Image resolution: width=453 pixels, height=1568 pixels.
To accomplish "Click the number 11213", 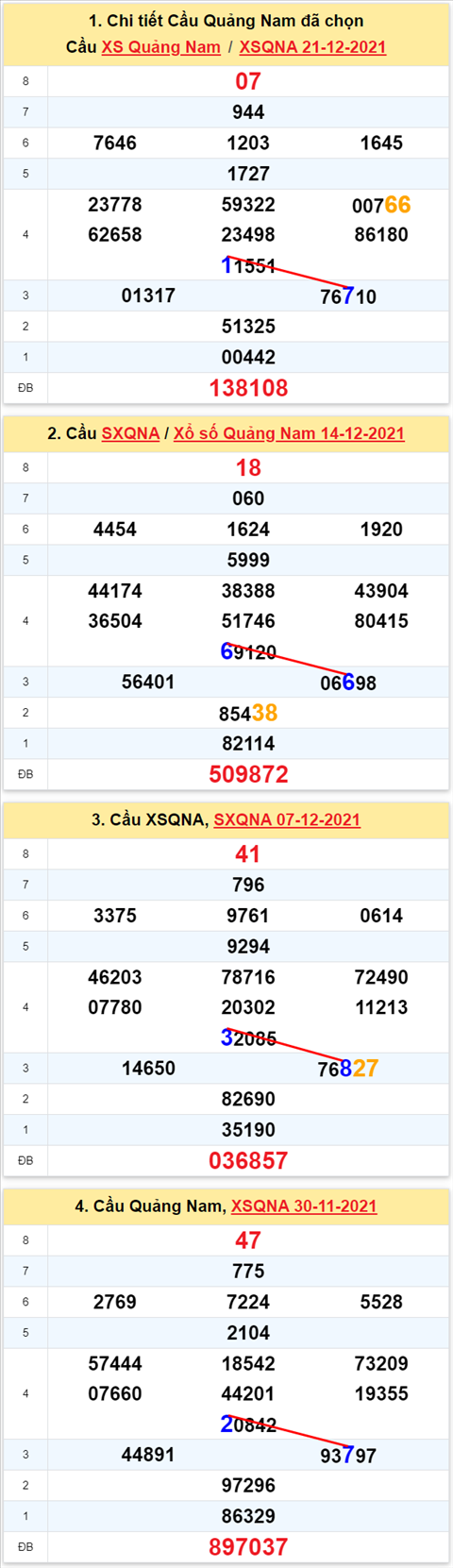I will pyautogui.click(x=381, y=1007).
